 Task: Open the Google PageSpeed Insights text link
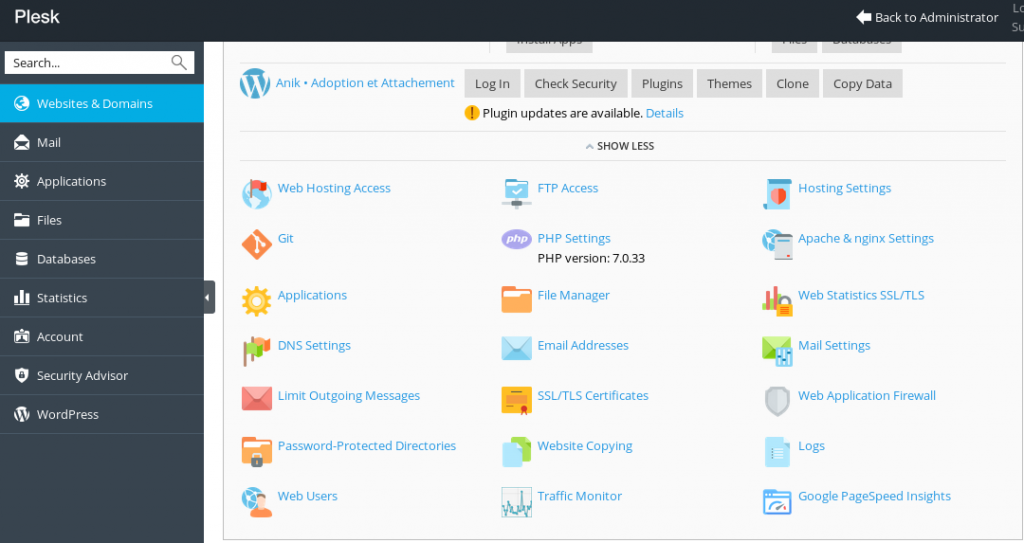click(x=874, y=497)
